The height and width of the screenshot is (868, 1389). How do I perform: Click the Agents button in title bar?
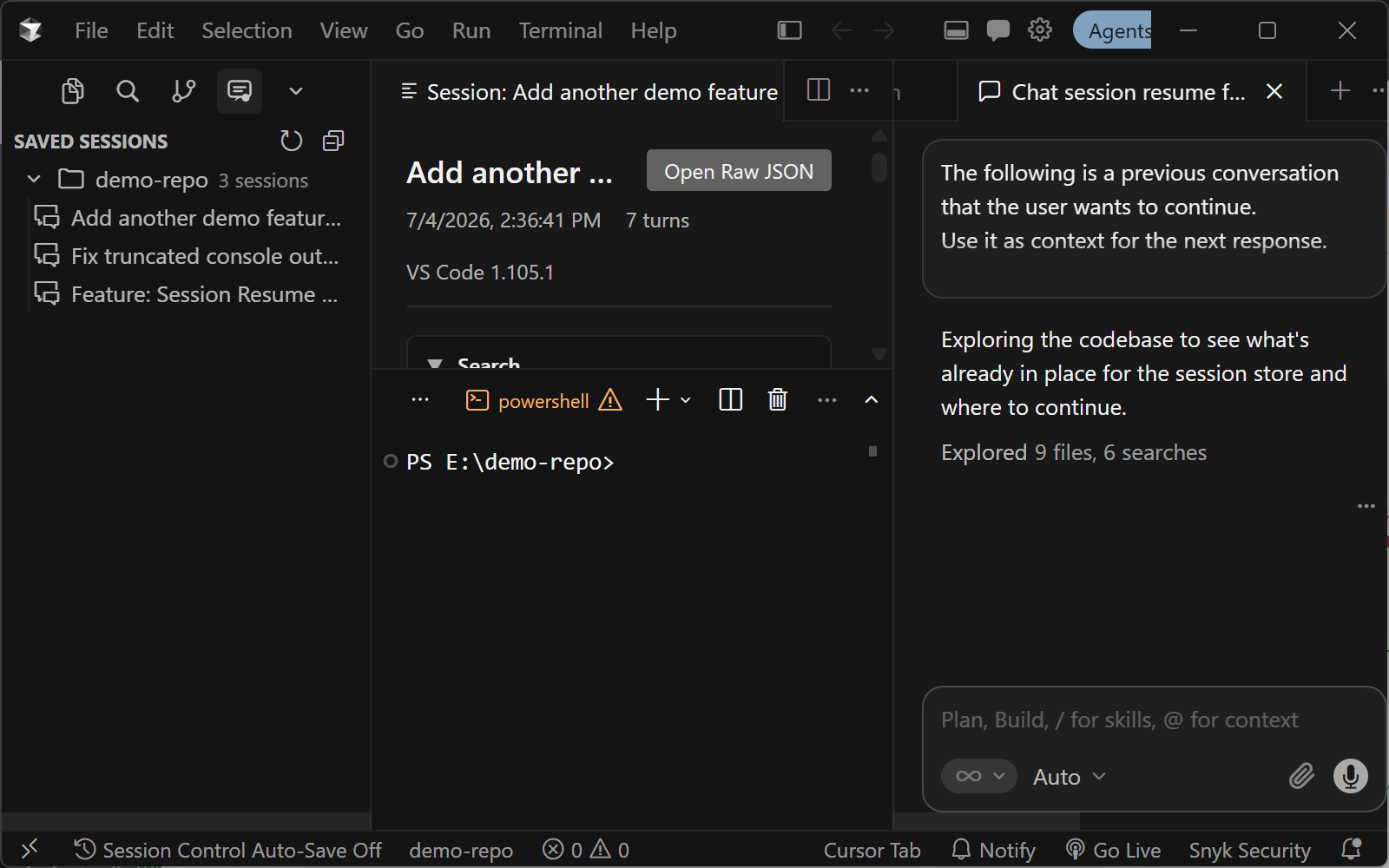[x=1112, y=30]
